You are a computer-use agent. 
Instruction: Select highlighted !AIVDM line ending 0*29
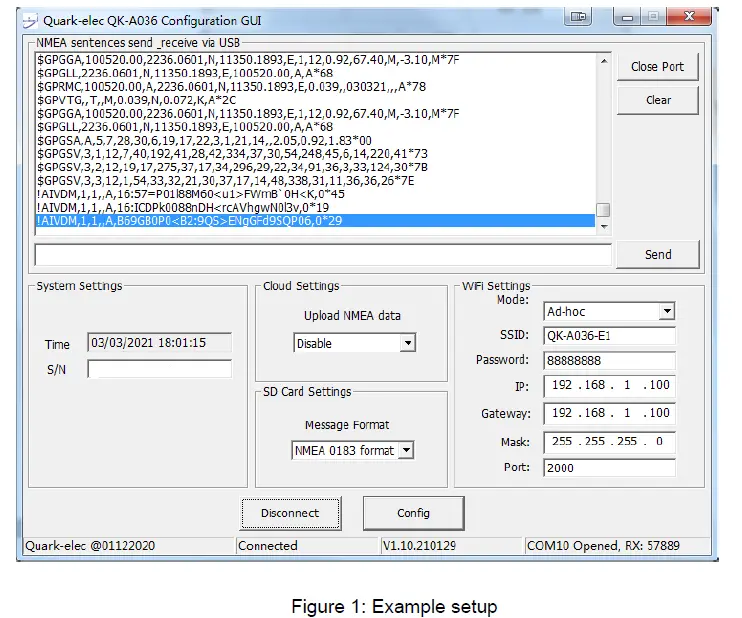tap(315, 221)
